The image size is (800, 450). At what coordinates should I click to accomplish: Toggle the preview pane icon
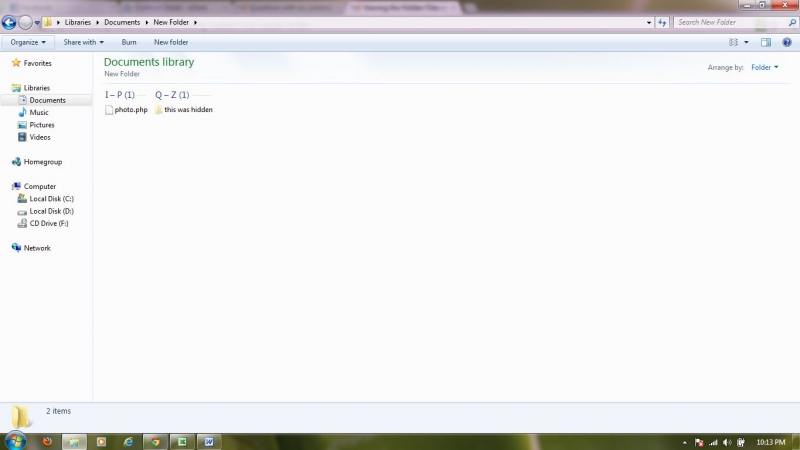pyautogui.click(x=766, y=42)
